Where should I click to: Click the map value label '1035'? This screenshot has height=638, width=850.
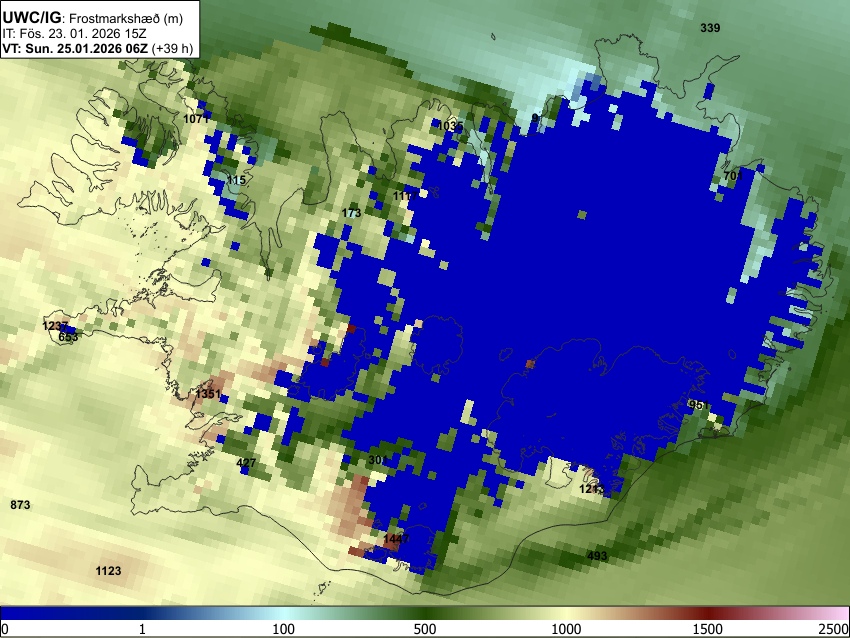(x=450, y=126)
